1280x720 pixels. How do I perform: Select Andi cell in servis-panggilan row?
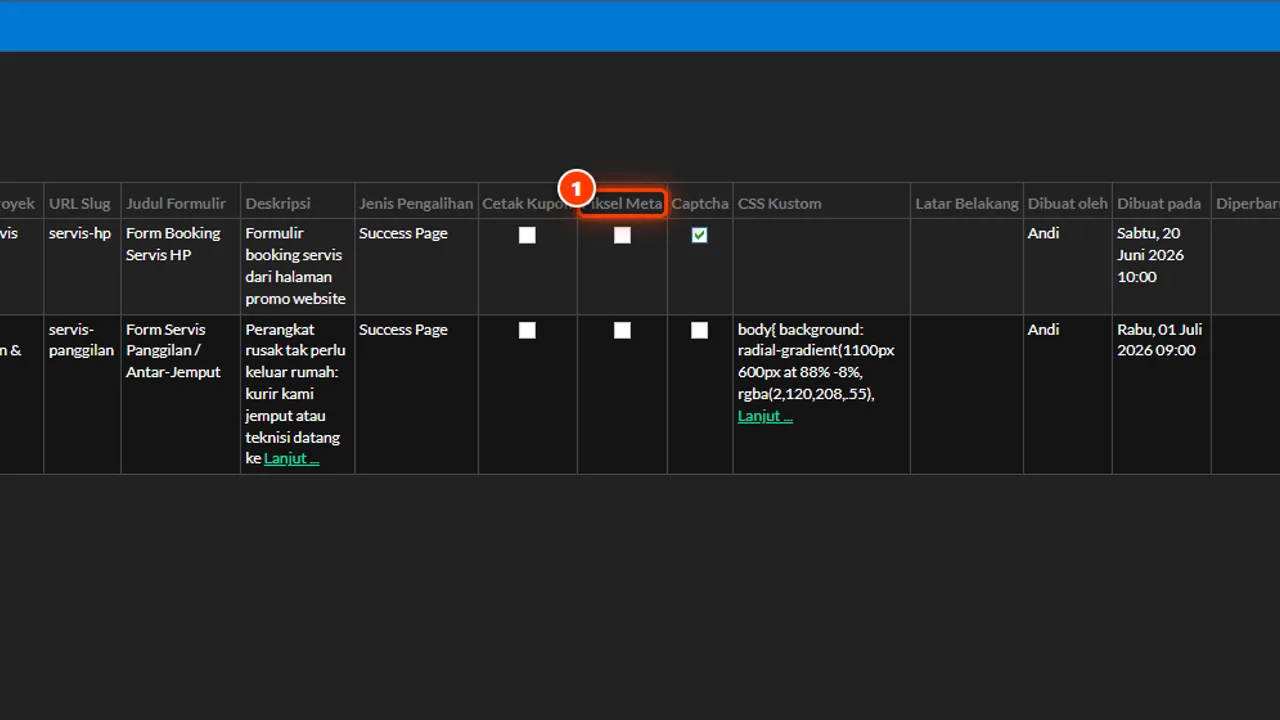point(1068,394)
